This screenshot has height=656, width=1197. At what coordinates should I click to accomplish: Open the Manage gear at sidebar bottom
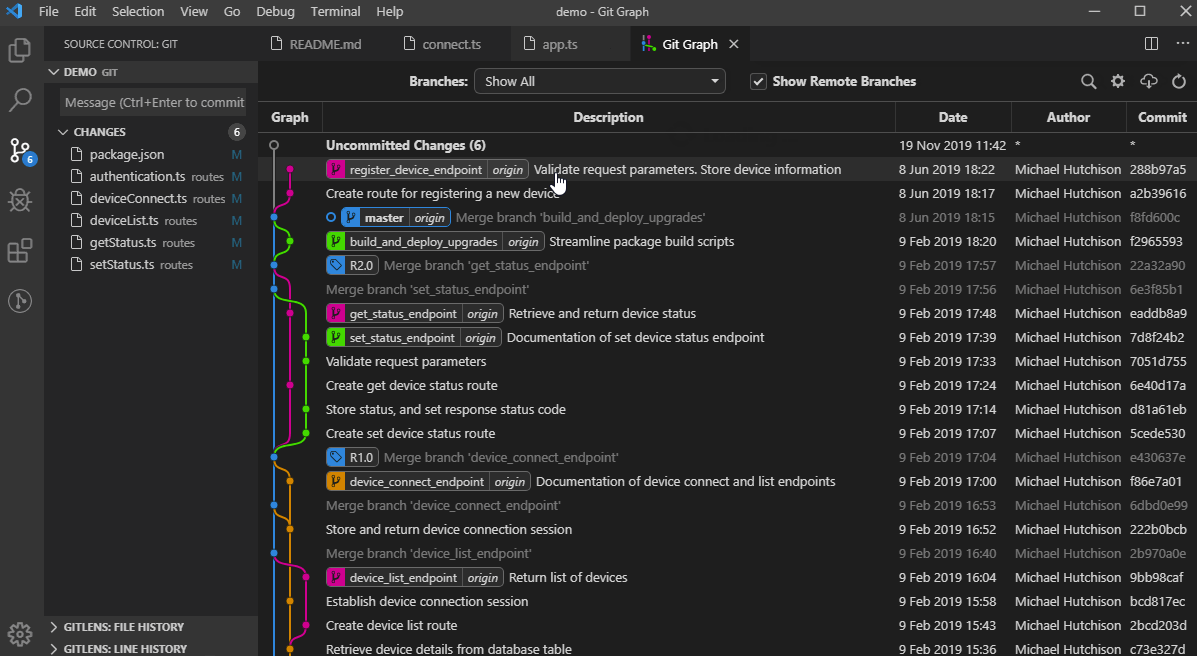tap(19, 633)
